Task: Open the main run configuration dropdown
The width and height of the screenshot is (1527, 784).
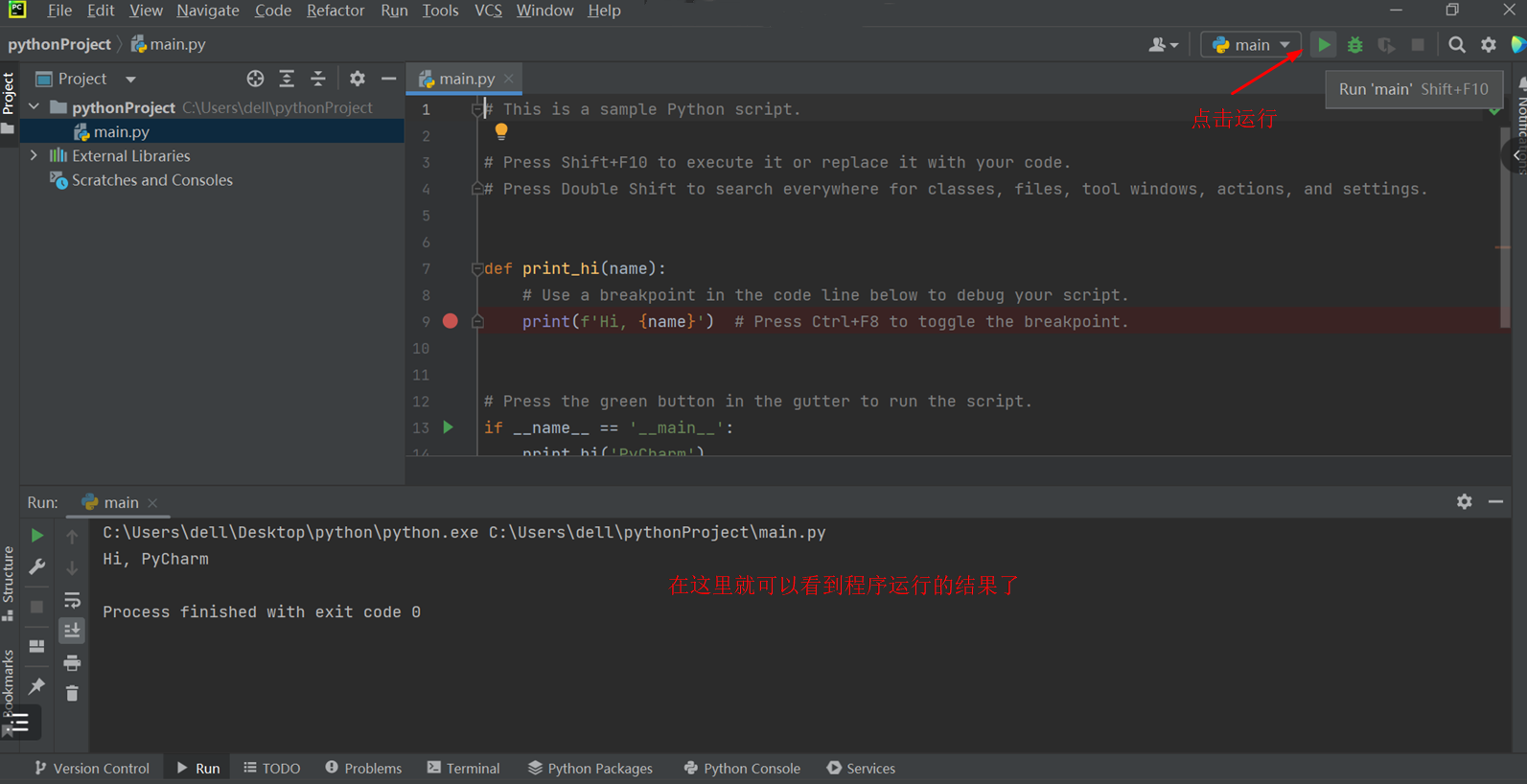Action: tap(1251, 45)
